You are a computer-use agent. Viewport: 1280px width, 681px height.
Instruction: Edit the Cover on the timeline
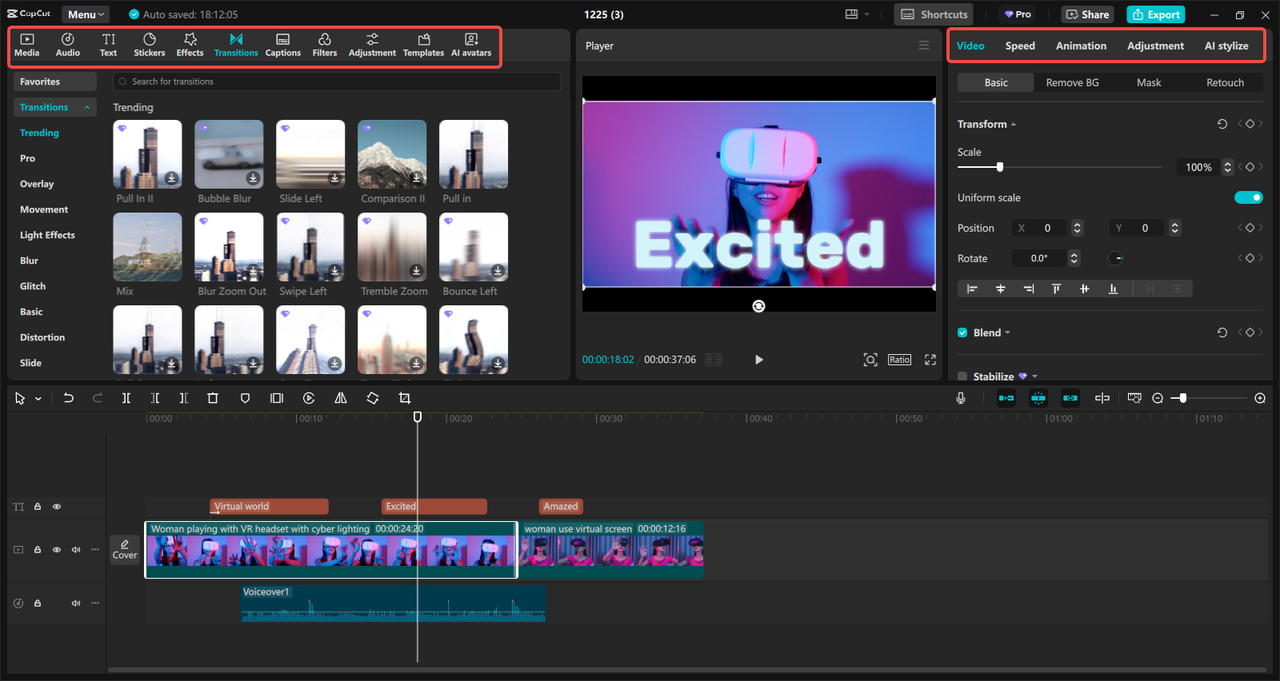pyautogui.click(x=125, y=550)
